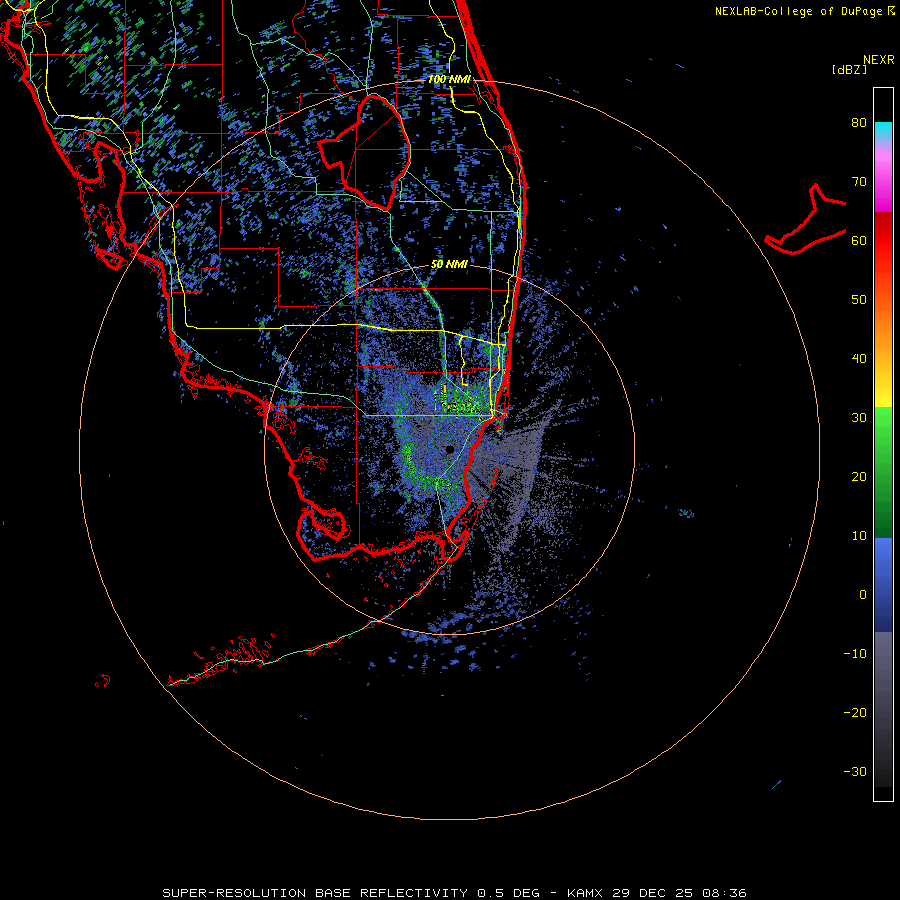The width and height of the screenshot is (900, 900).
Task: Select the 40 value on dBZ scale
Action: [859, 359]
